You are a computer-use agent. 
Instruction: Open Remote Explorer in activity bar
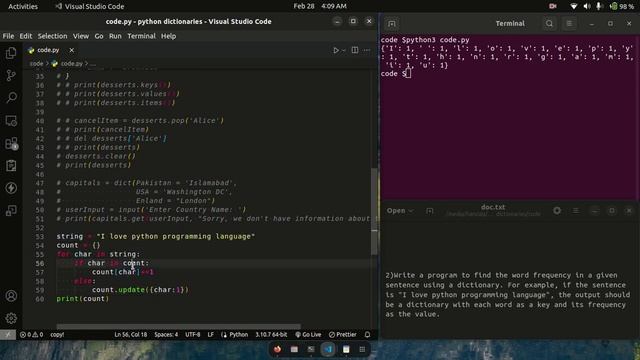[11, 121]
